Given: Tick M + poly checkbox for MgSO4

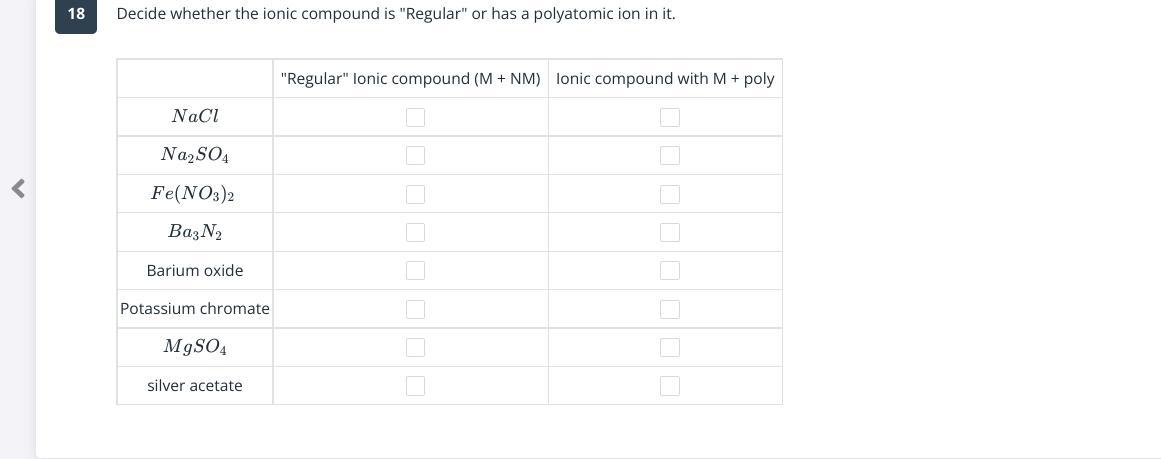Looking at the screenshot, I should (669, 347).
